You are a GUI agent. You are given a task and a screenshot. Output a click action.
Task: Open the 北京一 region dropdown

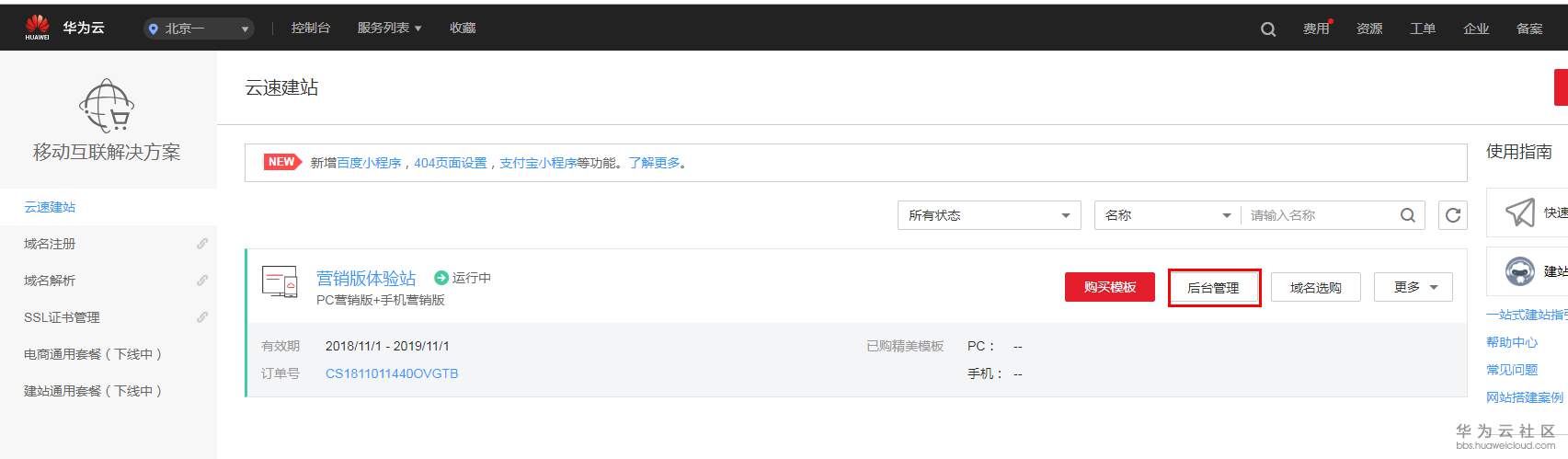199,29
